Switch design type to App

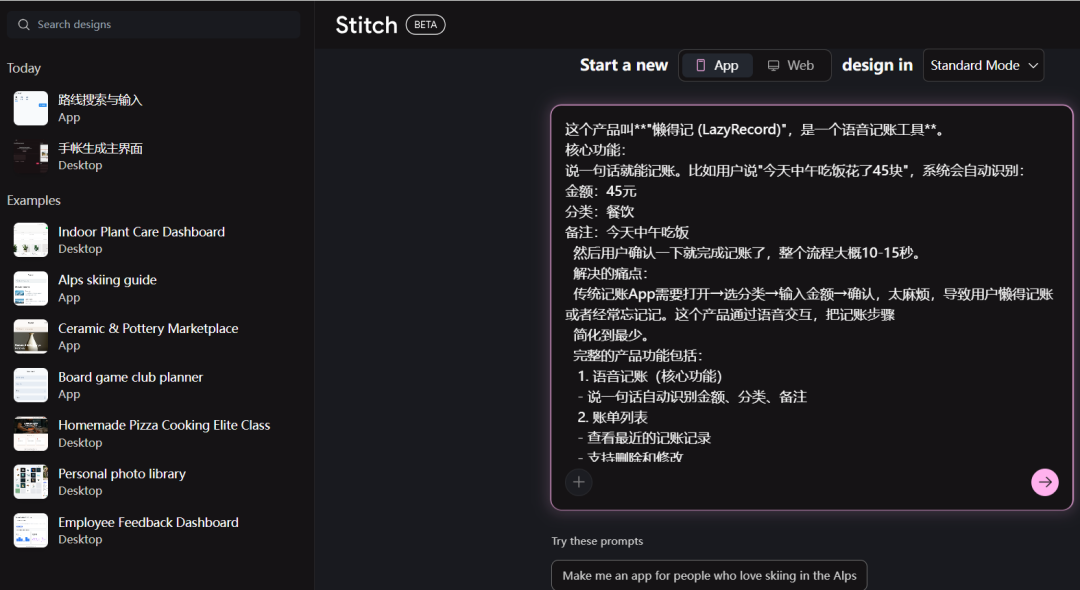[x=717, y=65]
